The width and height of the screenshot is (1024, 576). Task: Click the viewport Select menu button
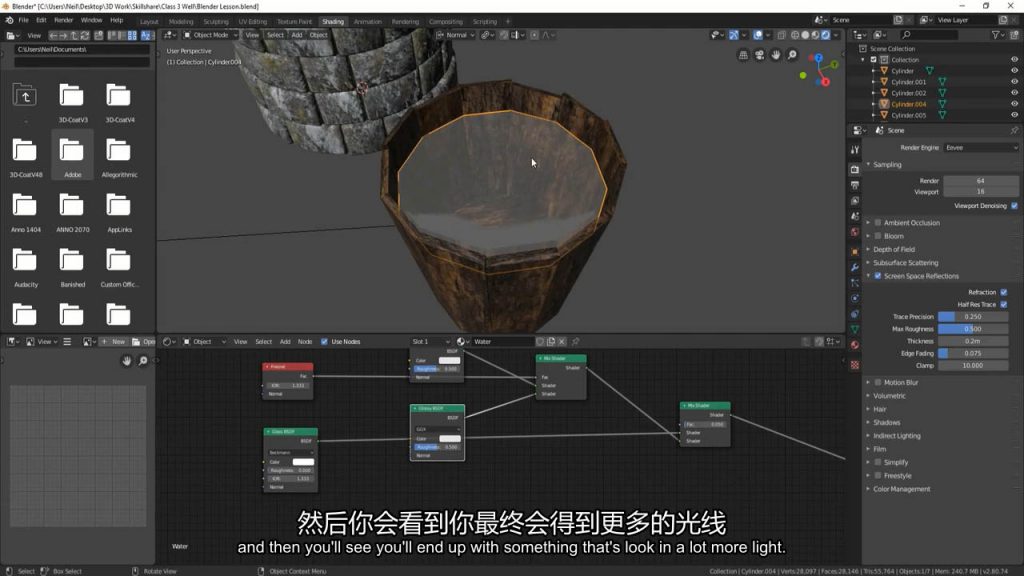[x=276, y=35]
